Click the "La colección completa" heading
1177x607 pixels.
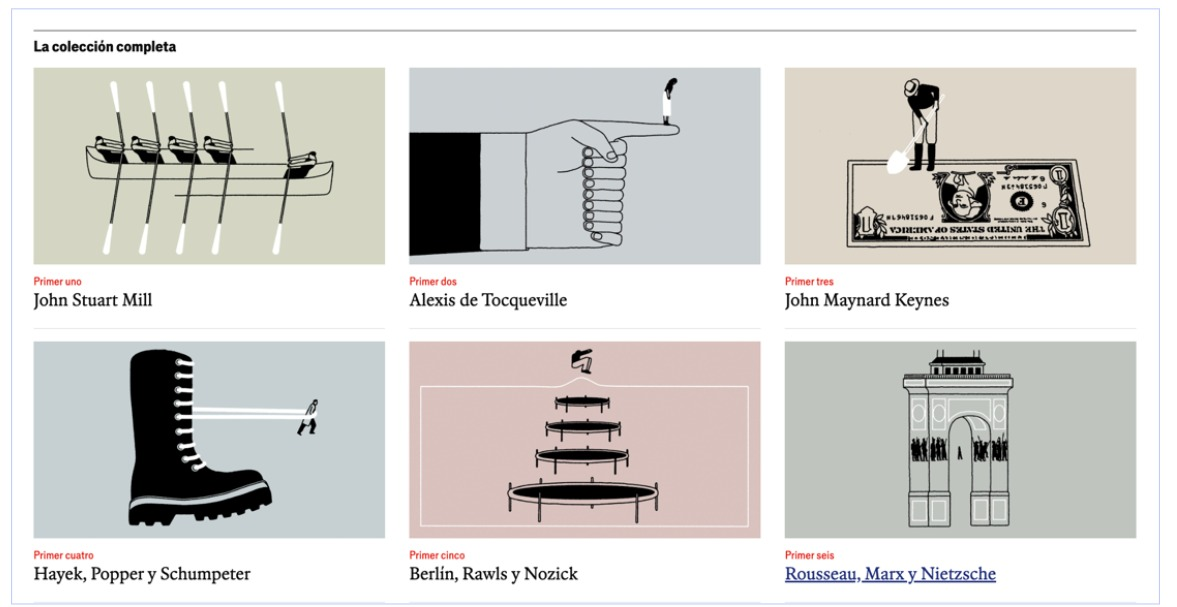coord(104,47)
